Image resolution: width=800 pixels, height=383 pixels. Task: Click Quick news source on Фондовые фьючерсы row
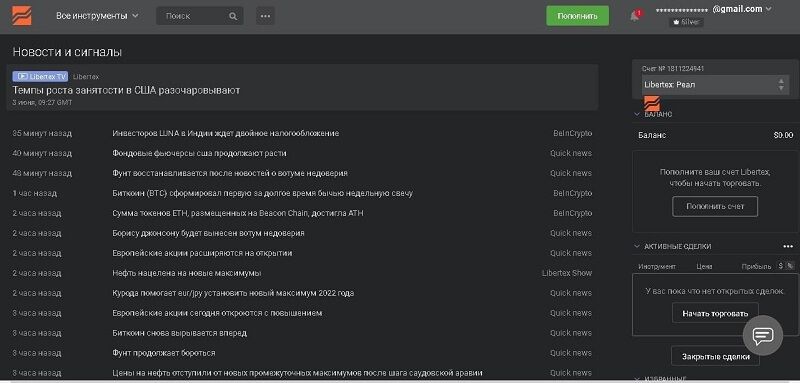coord(571,153)
